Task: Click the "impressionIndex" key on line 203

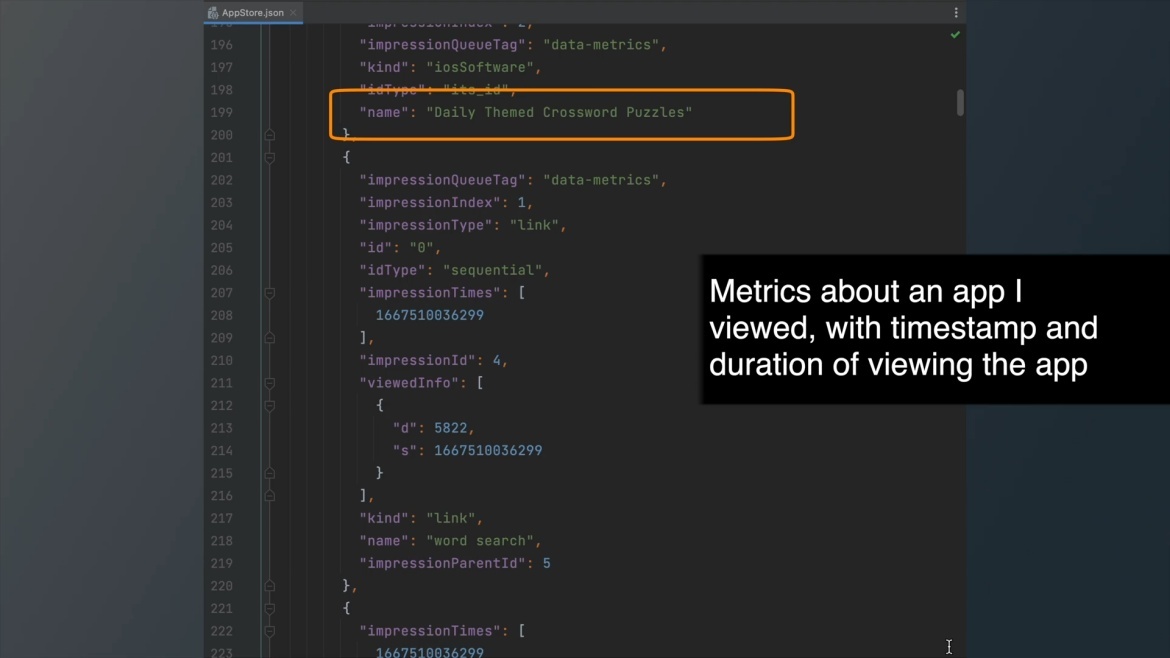Action: (430, 203)
